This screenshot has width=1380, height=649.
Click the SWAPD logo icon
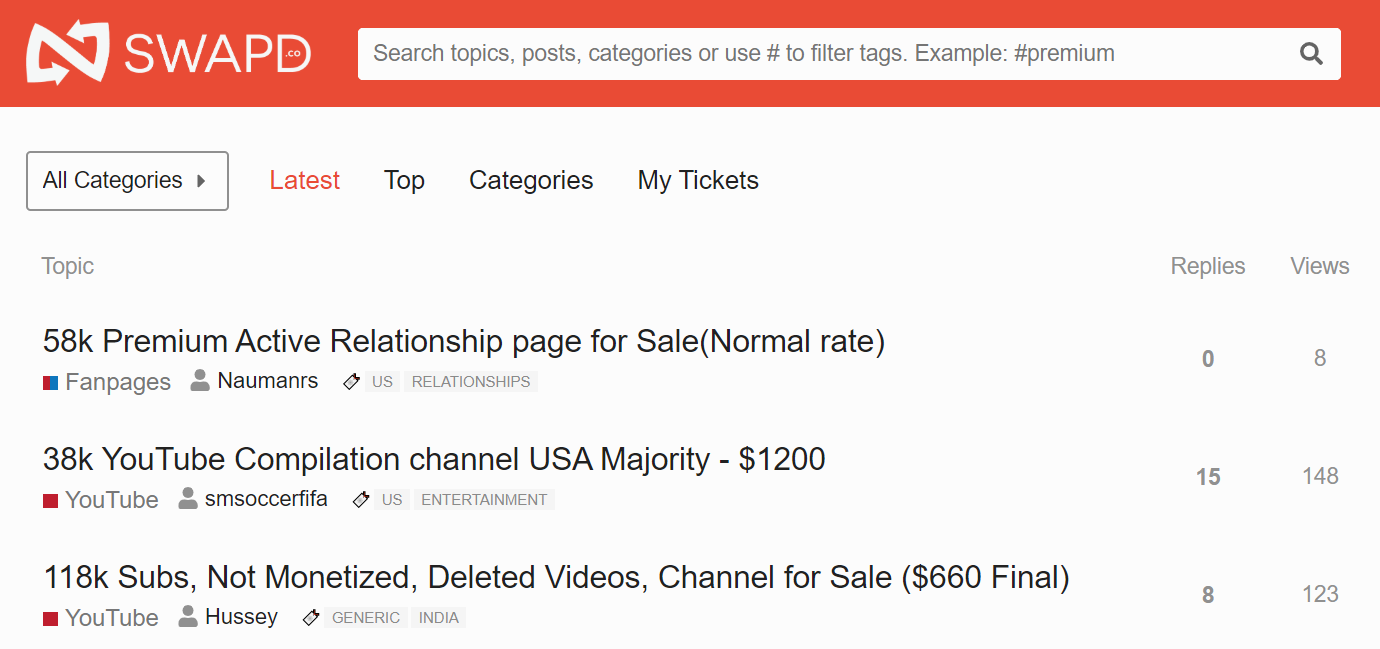point(68,53)
